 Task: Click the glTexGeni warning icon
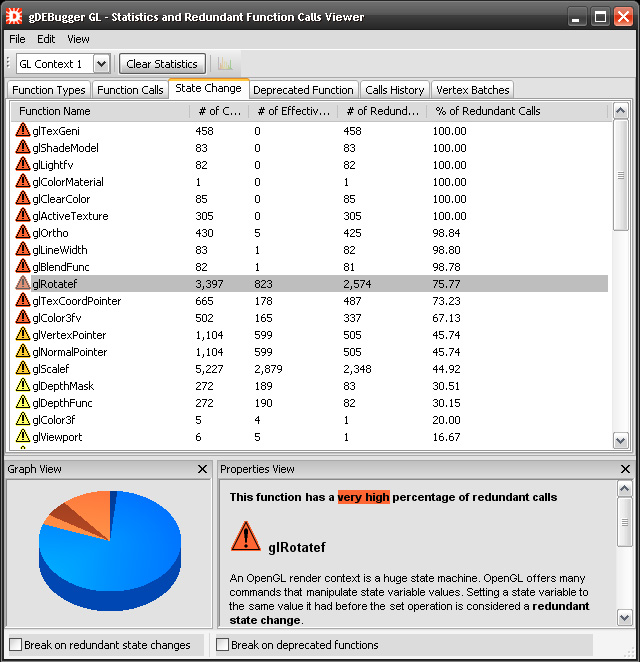[x=23, y=130]
